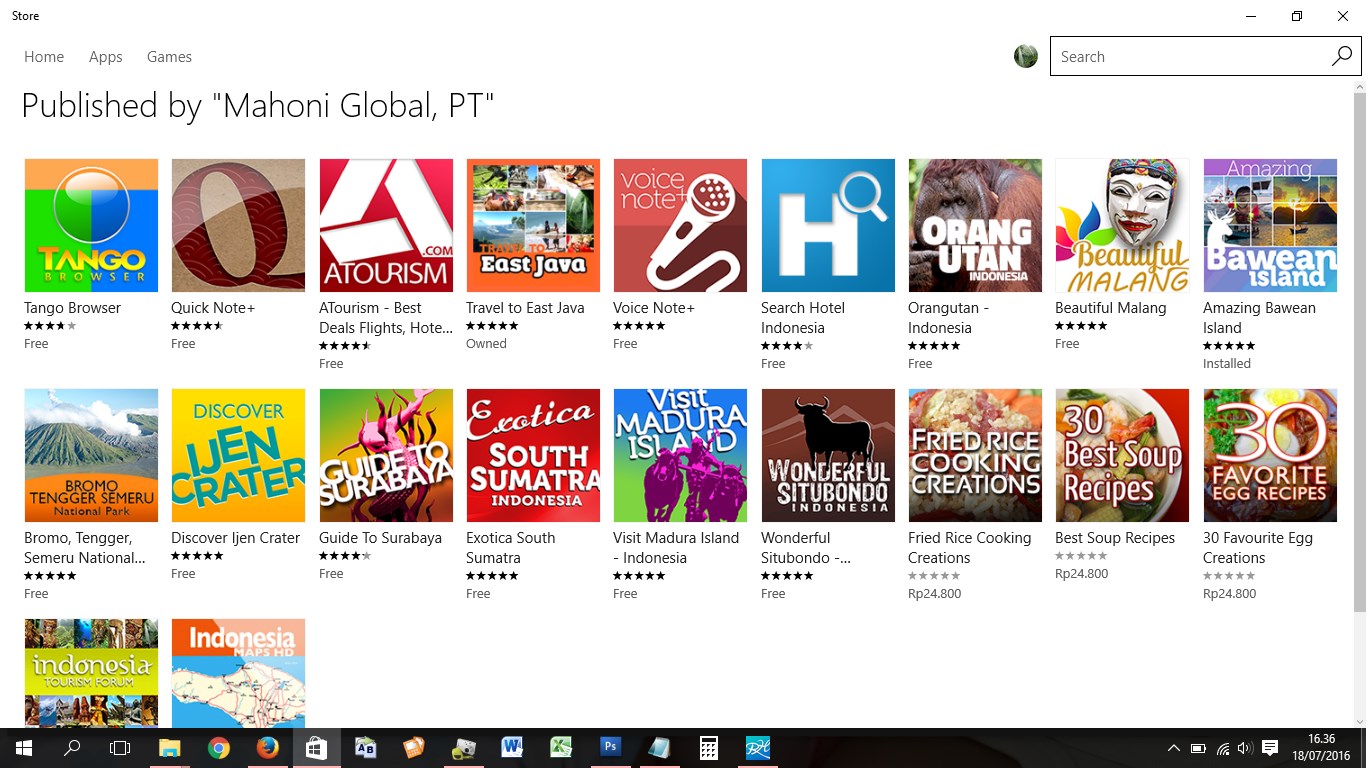
Task: Select the Indonesia Maps HD icon
Action: (238, 673)
